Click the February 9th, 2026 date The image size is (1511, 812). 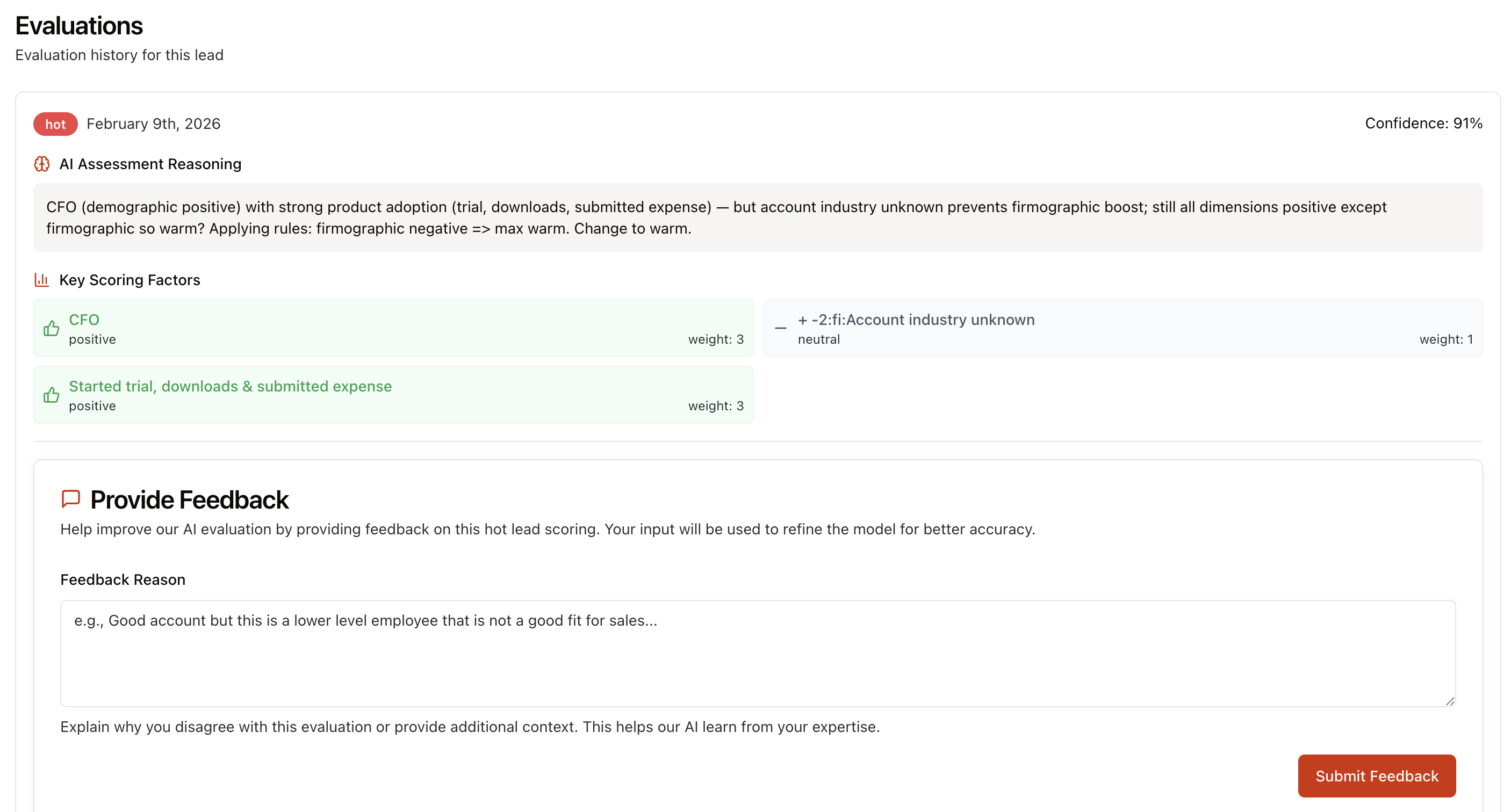tap(154, 124)
